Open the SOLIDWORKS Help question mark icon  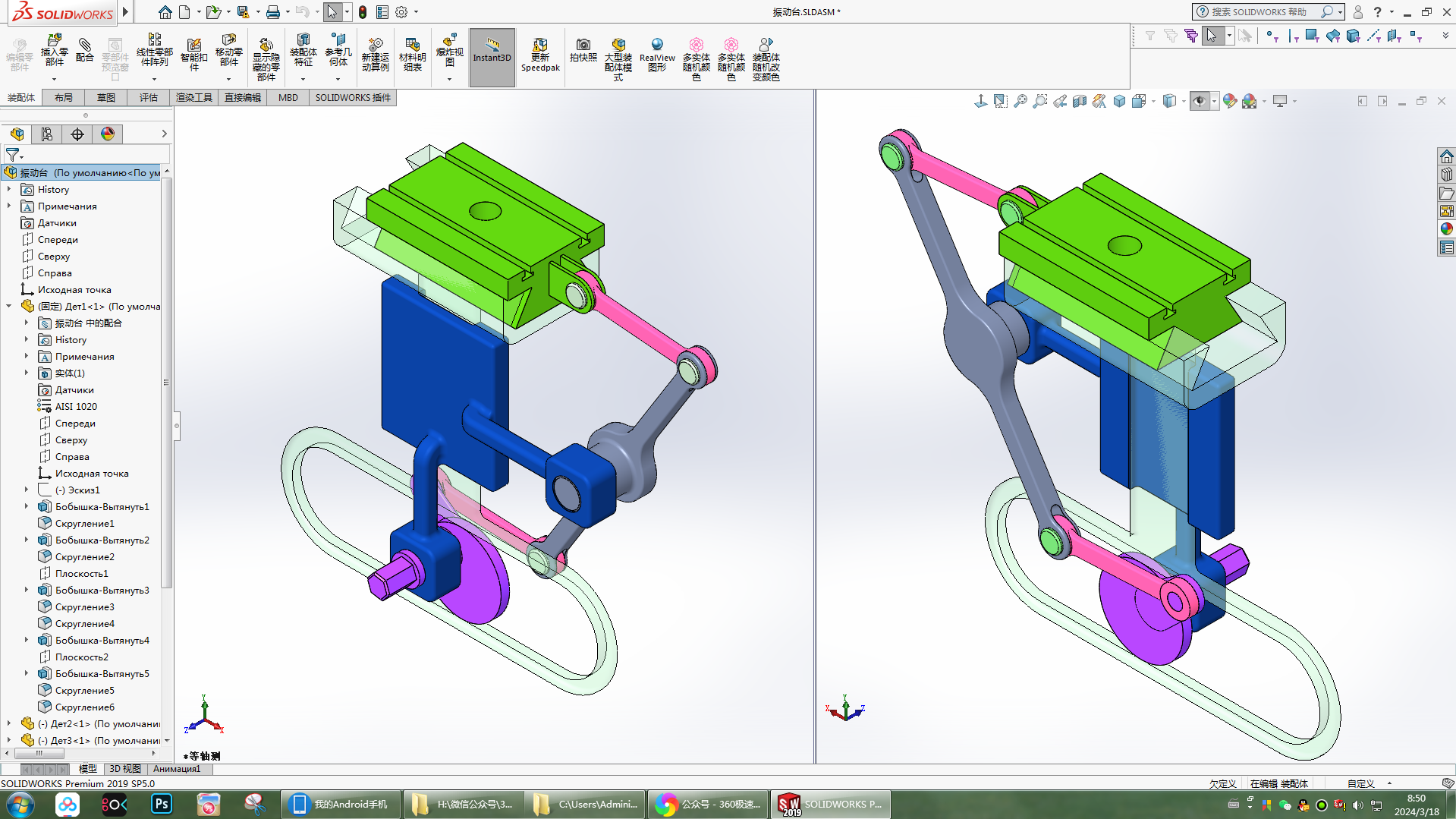(x=1378, y=12)
